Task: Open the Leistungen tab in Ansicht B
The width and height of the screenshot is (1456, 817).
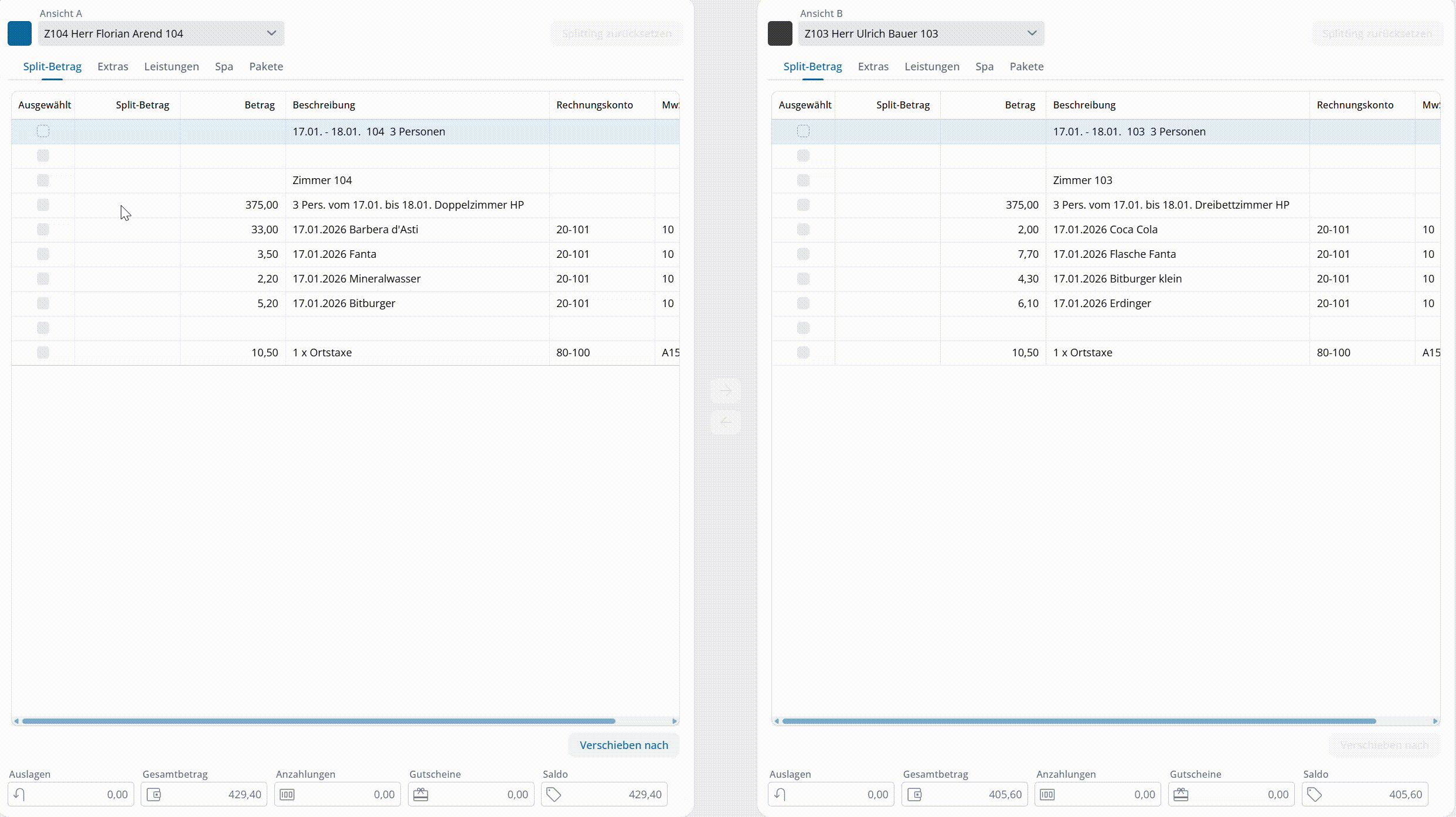Action: pos(931,66)
